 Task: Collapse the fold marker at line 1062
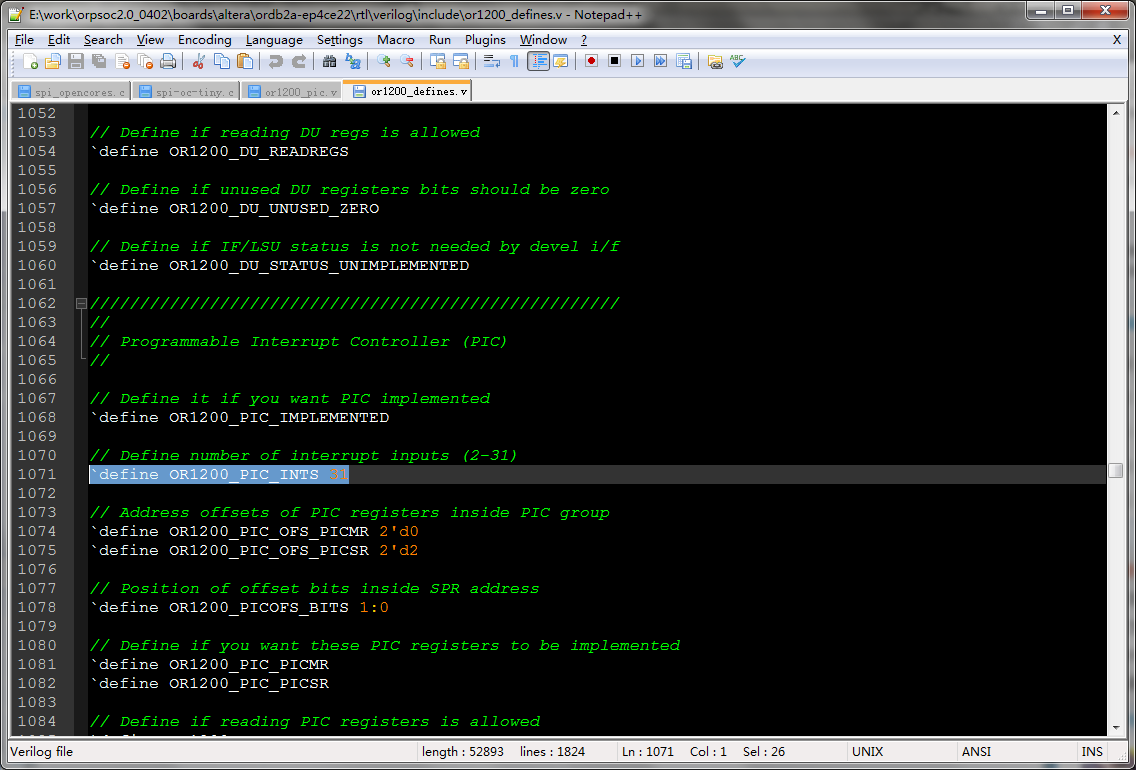[81, 304]
